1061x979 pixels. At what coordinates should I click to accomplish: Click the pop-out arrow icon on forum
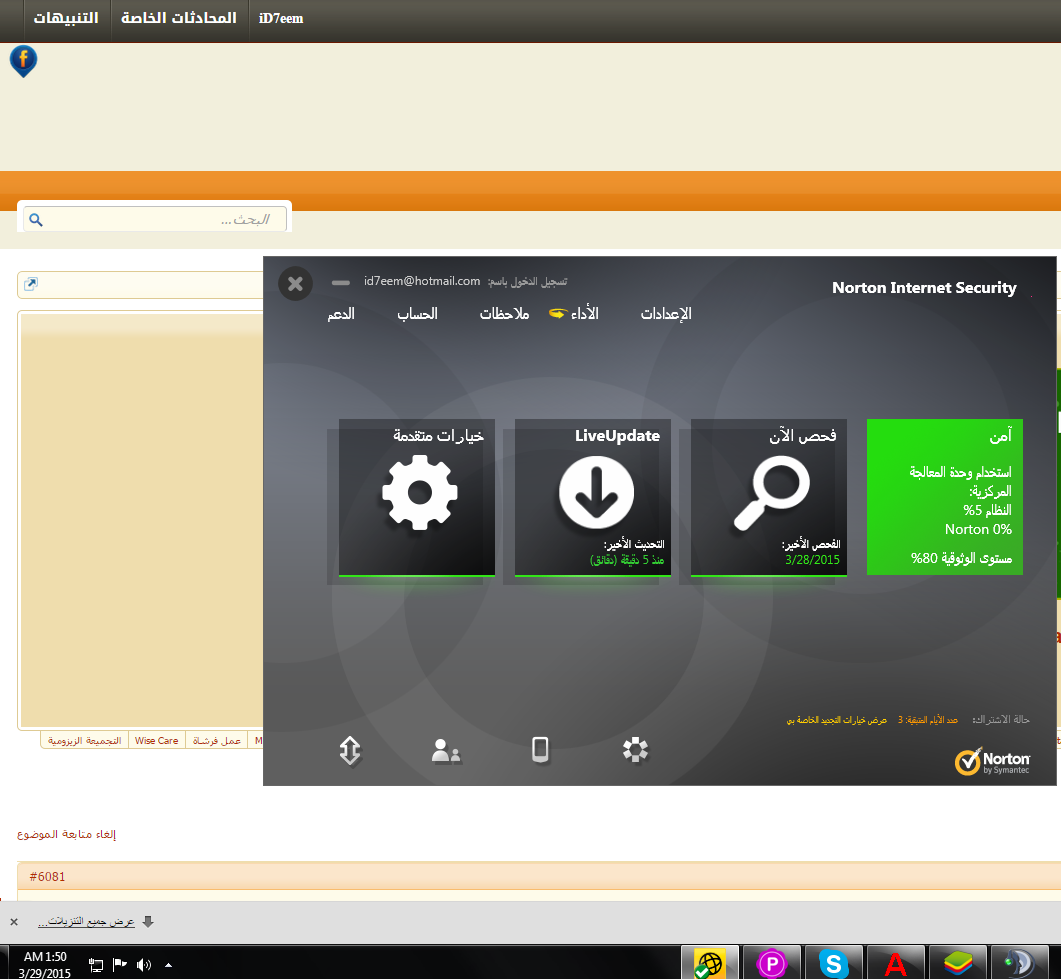click(x=30, y=284)
